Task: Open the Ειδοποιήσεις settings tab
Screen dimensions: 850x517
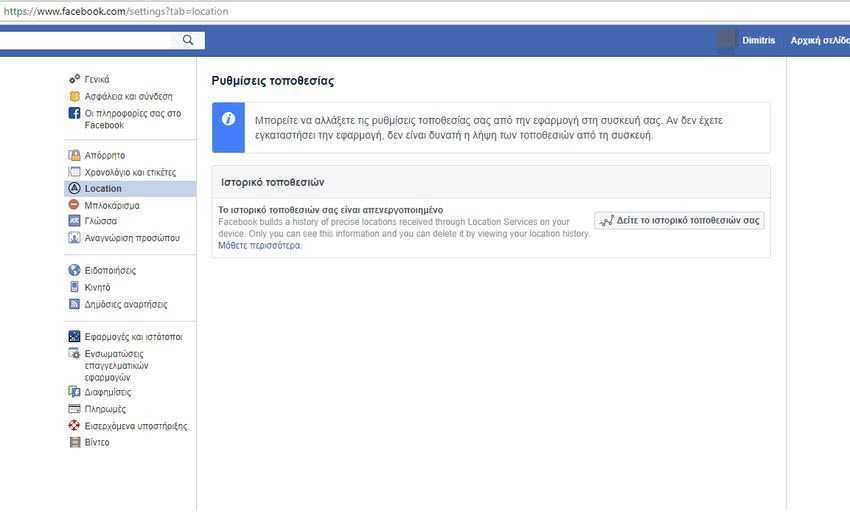Action: [110, 270]
